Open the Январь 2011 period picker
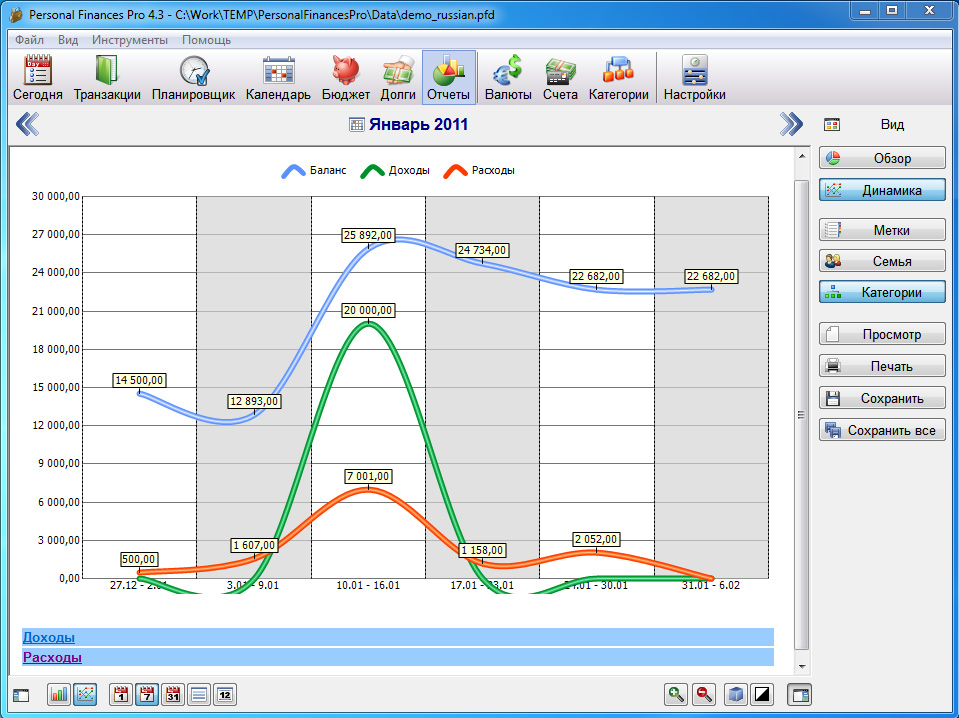959x718 pixels. pos(408,125)
